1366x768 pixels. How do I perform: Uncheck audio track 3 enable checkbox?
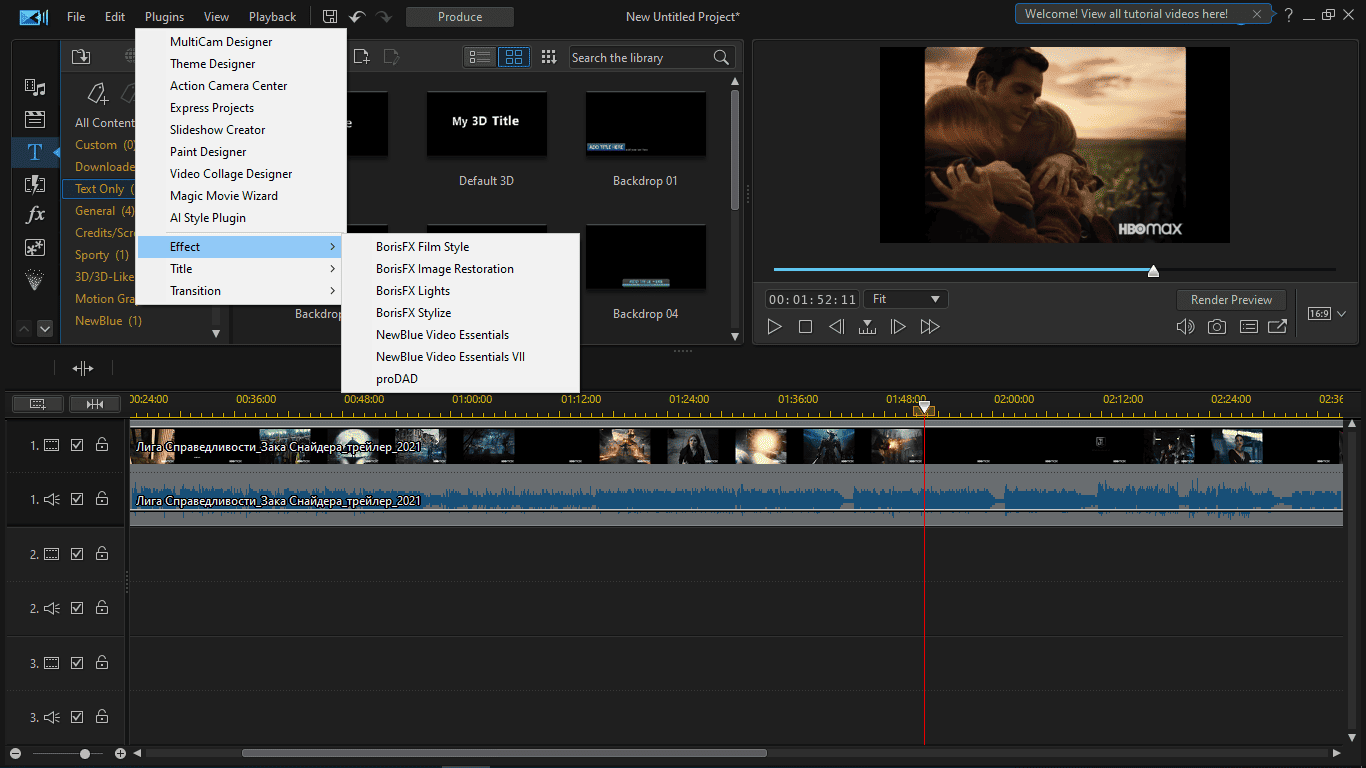tap(78, 717)
